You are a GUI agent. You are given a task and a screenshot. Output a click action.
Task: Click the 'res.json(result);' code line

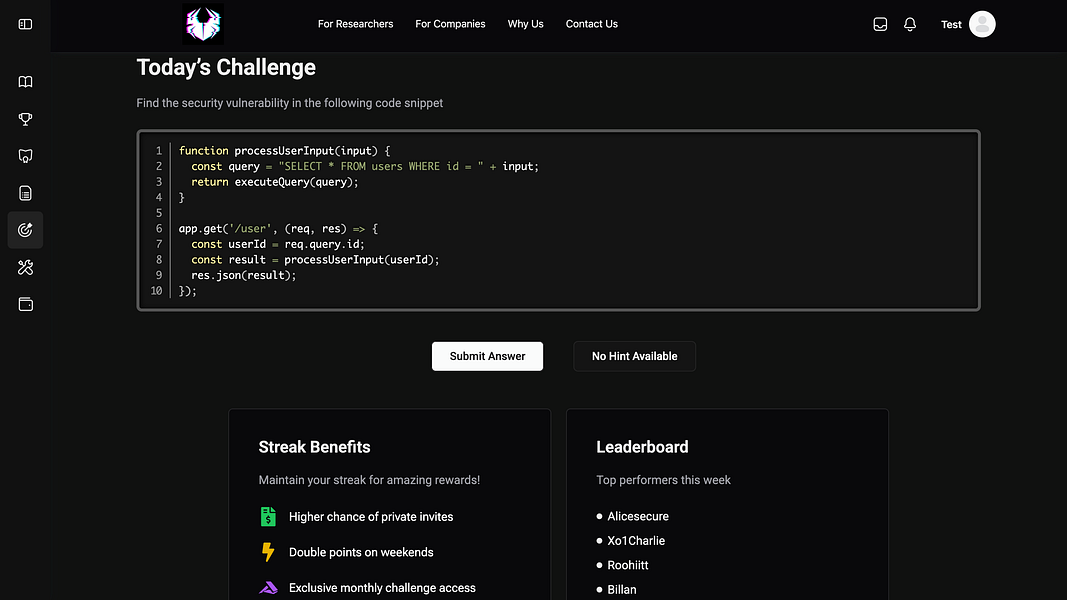[244, 276]
